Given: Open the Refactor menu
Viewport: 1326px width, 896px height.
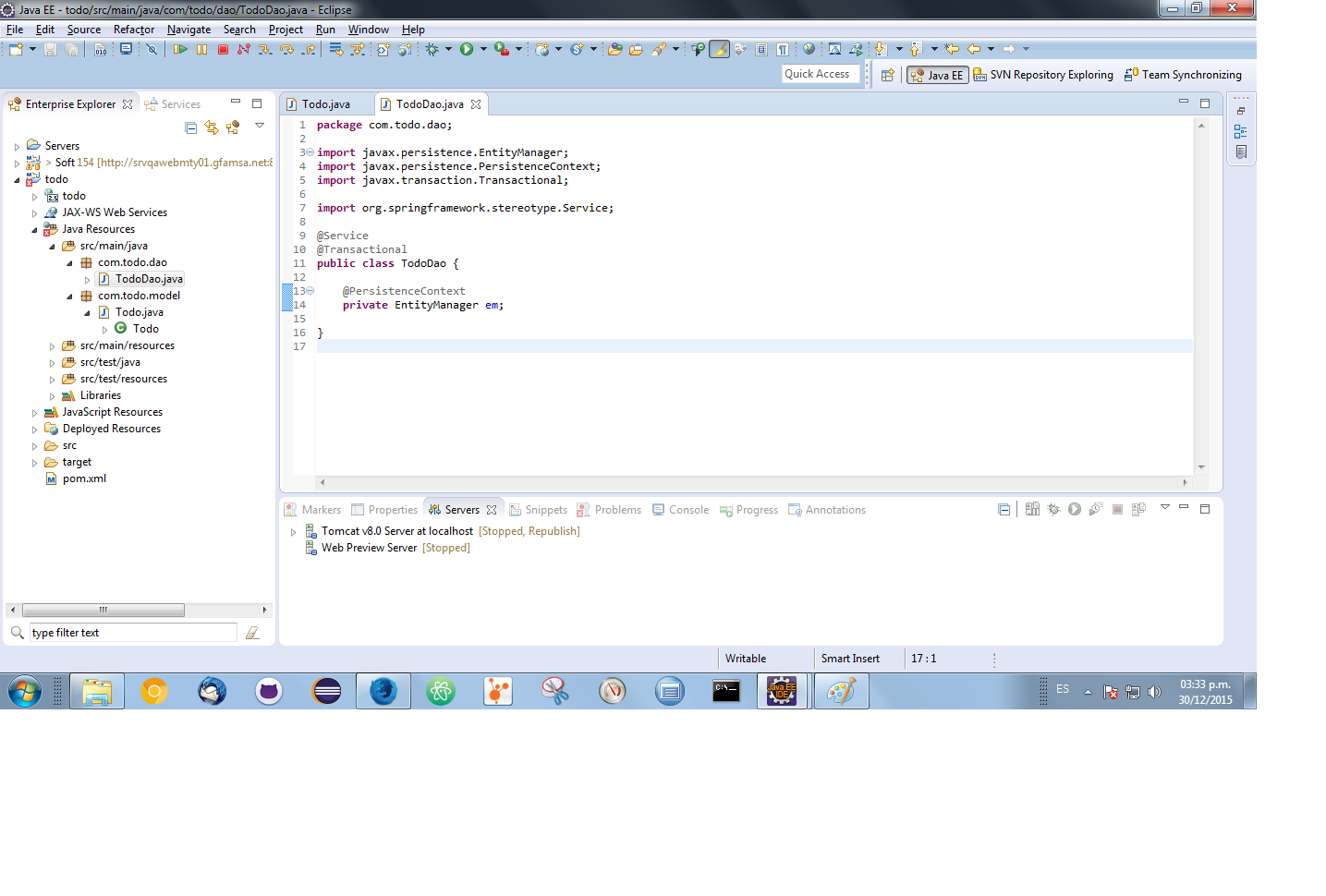Looking at the screenshot, I should 134,30.
